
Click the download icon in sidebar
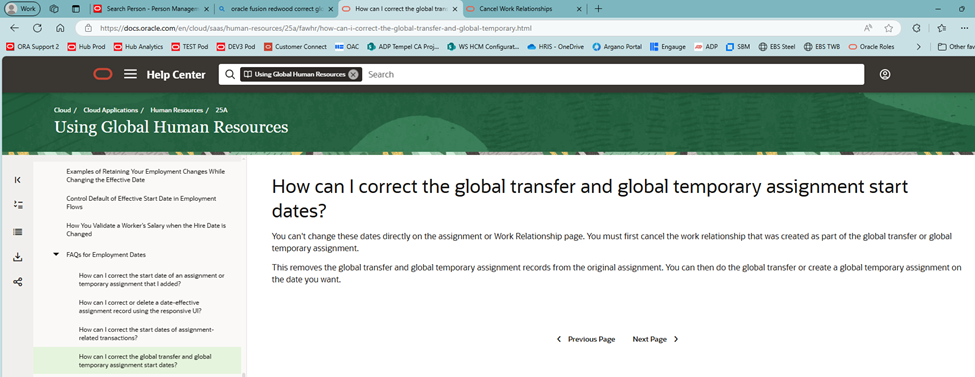pos(17,257)
